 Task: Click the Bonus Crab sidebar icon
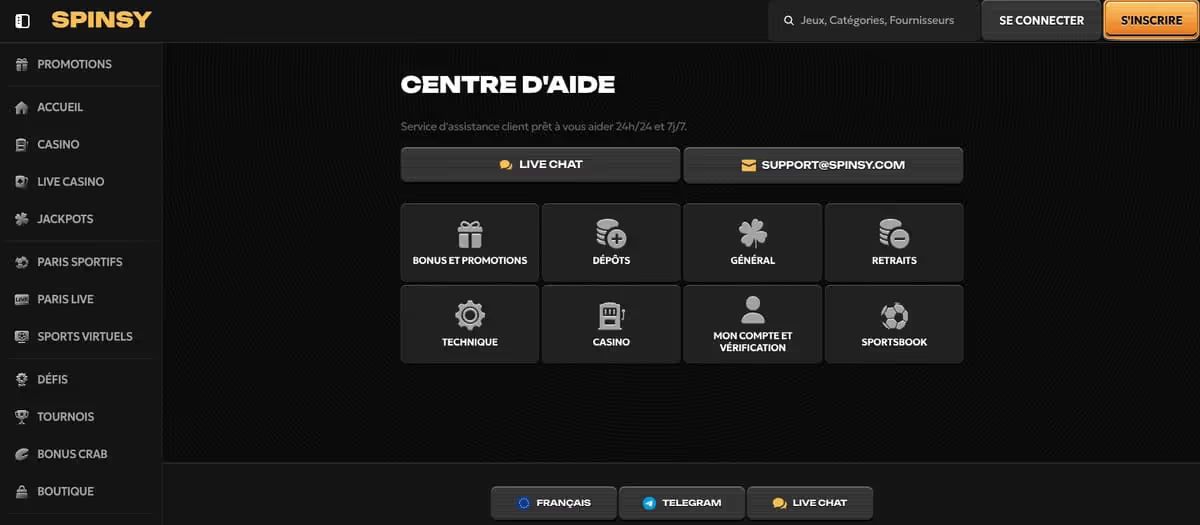pyautogui.click(x=22, y=454)
